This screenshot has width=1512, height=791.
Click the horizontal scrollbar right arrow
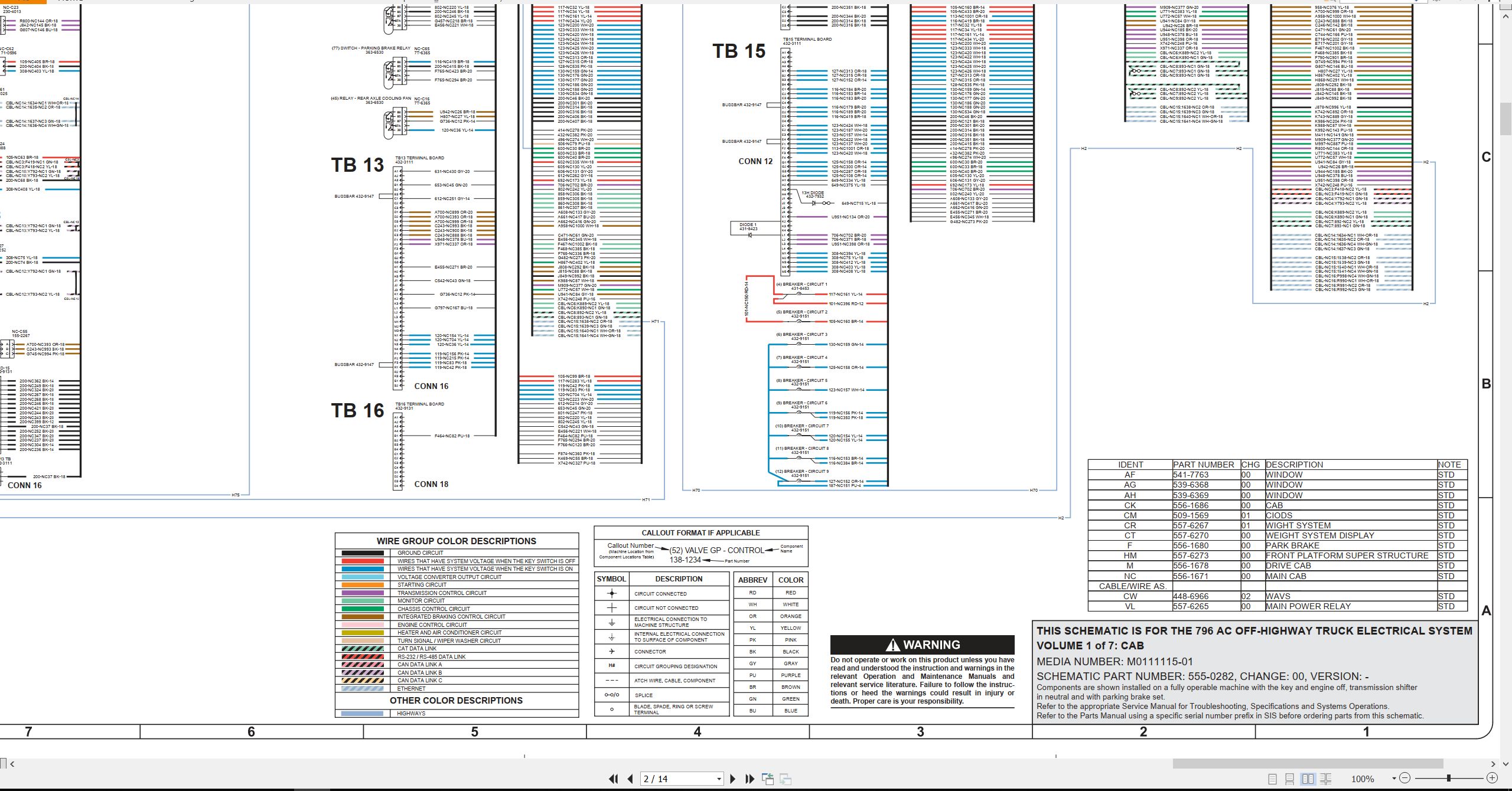[x=1493, y=764]
